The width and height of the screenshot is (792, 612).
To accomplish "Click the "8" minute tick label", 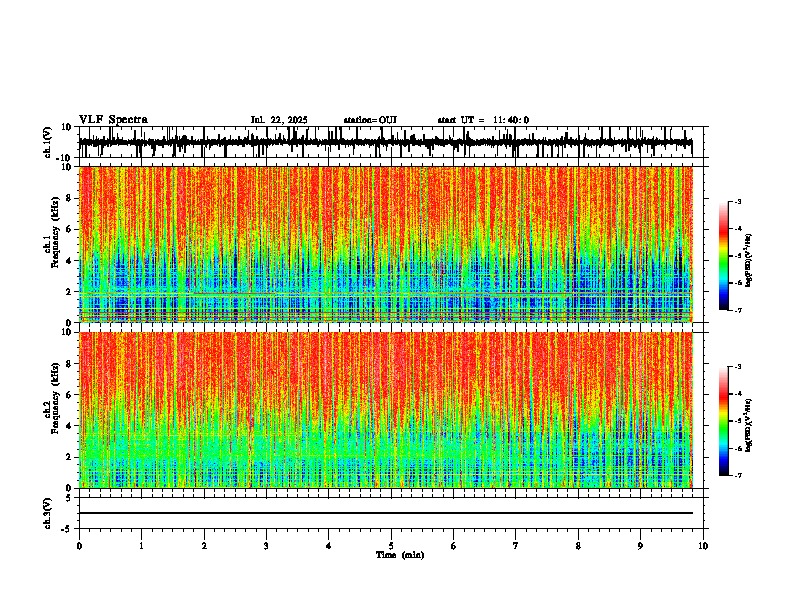I will click(578, 546).
